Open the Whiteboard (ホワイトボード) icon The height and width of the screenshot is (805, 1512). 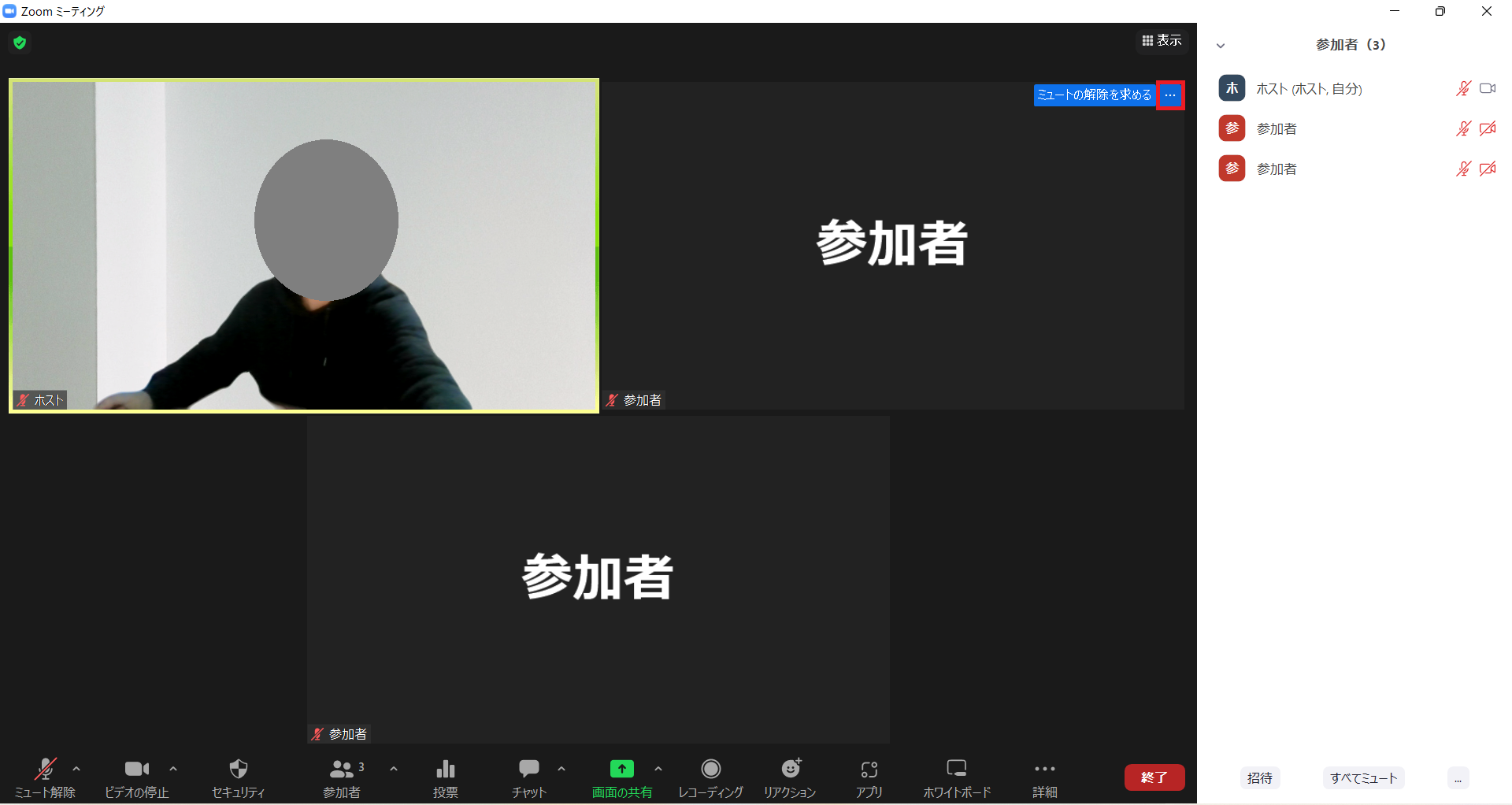point(956,770)
